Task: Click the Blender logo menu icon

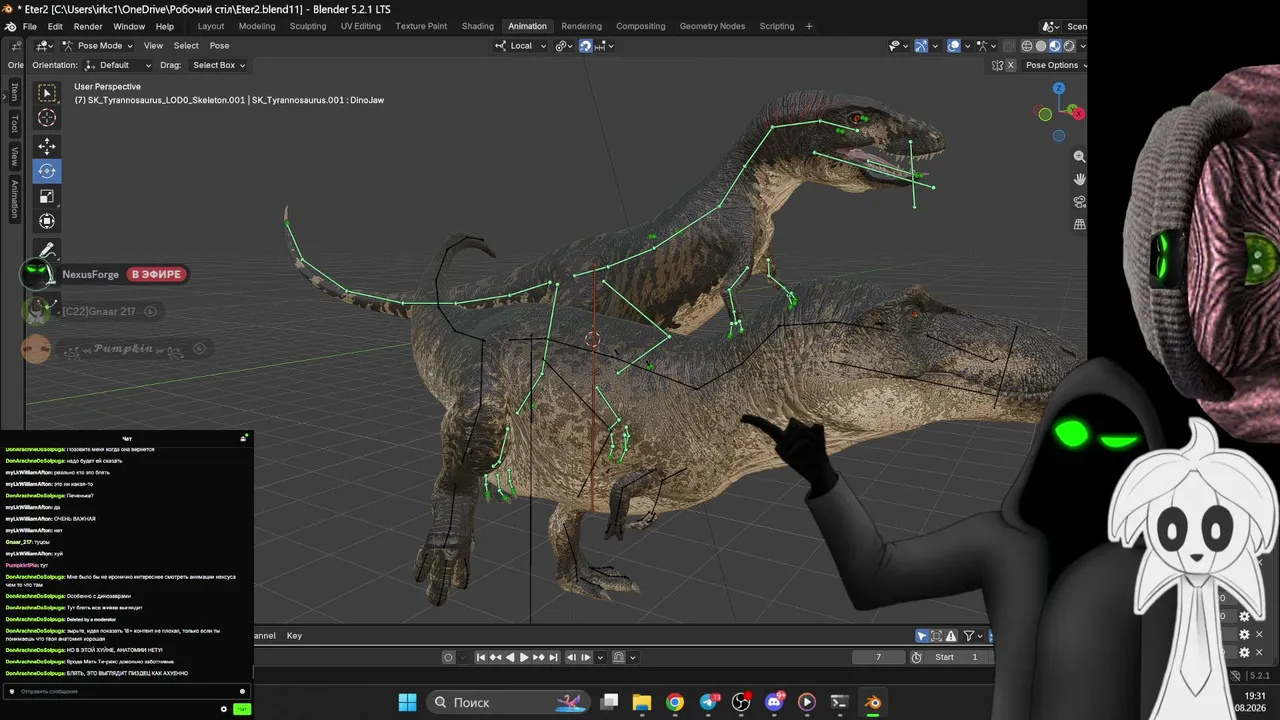Action: click(x=10, y=26)
